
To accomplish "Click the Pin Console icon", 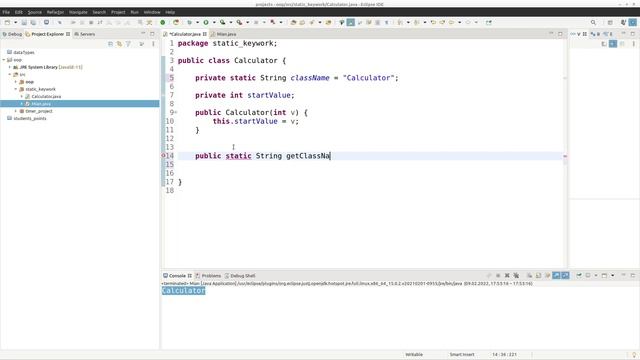I will pos(579,276).
